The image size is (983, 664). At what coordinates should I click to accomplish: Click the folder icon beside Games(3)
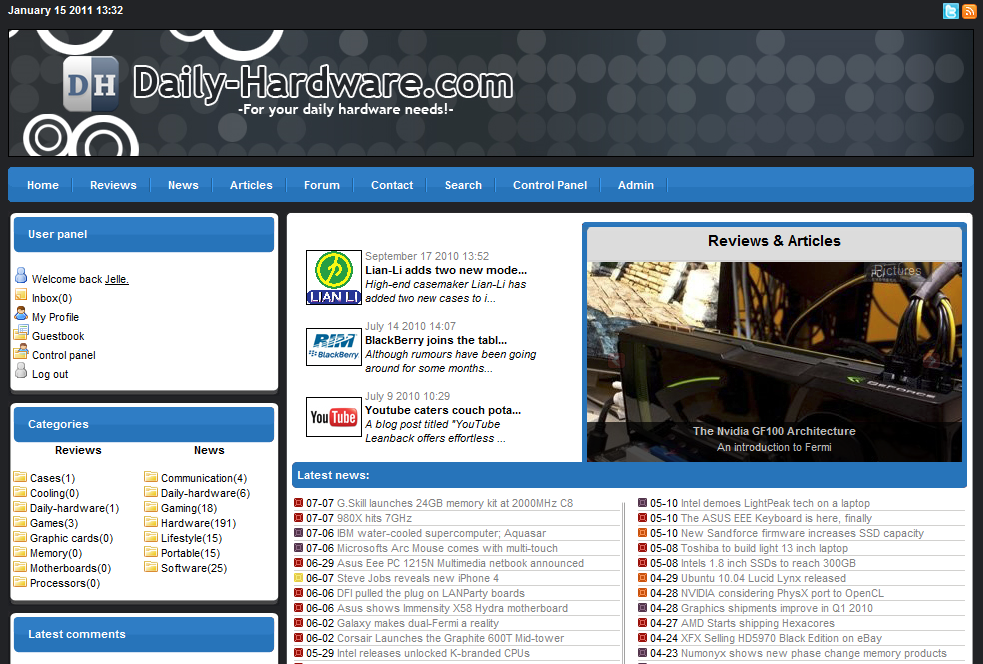pos(20,522)
